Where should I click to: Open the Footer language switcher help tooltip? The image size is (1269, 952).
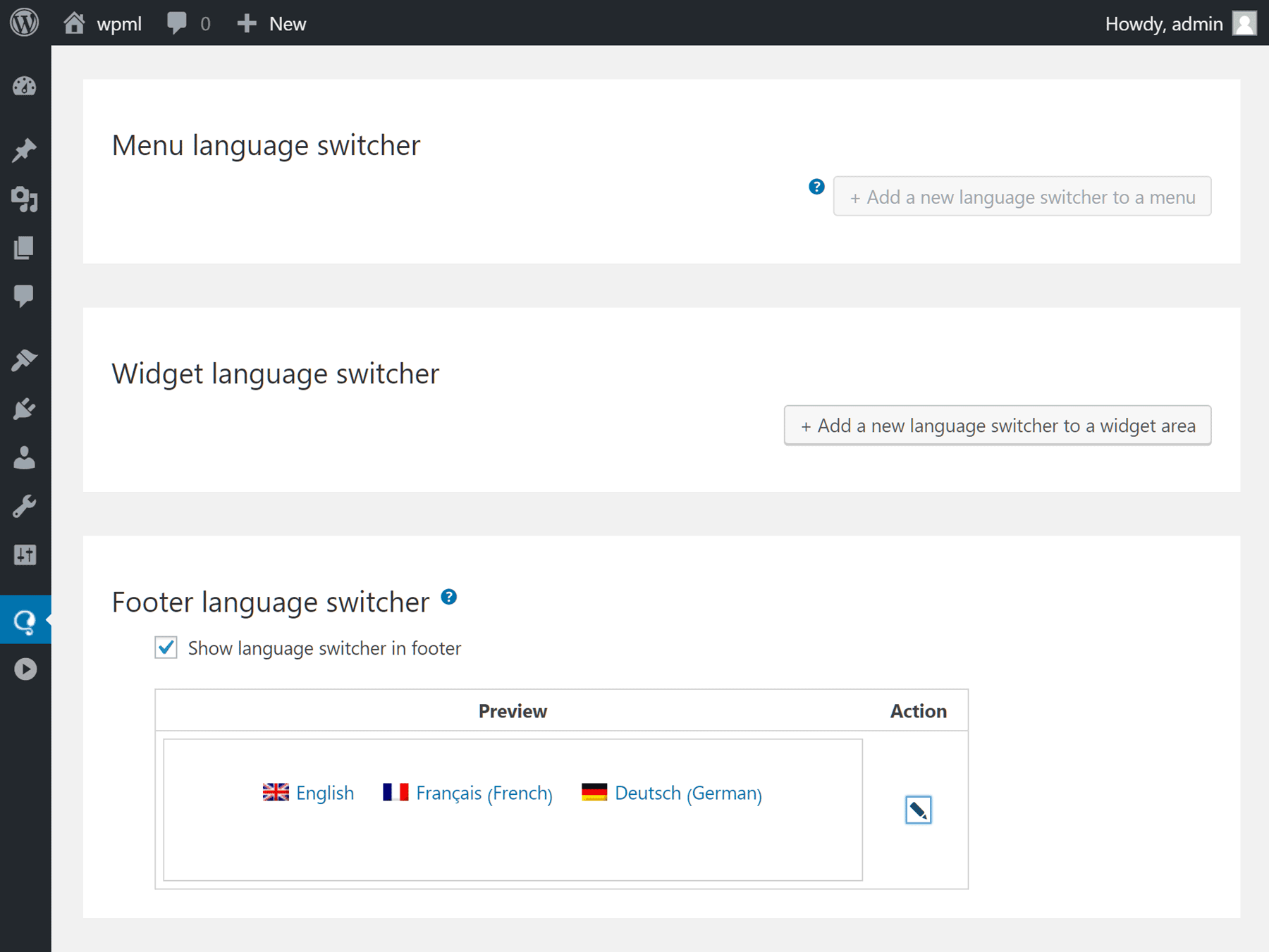pos(449,597)
